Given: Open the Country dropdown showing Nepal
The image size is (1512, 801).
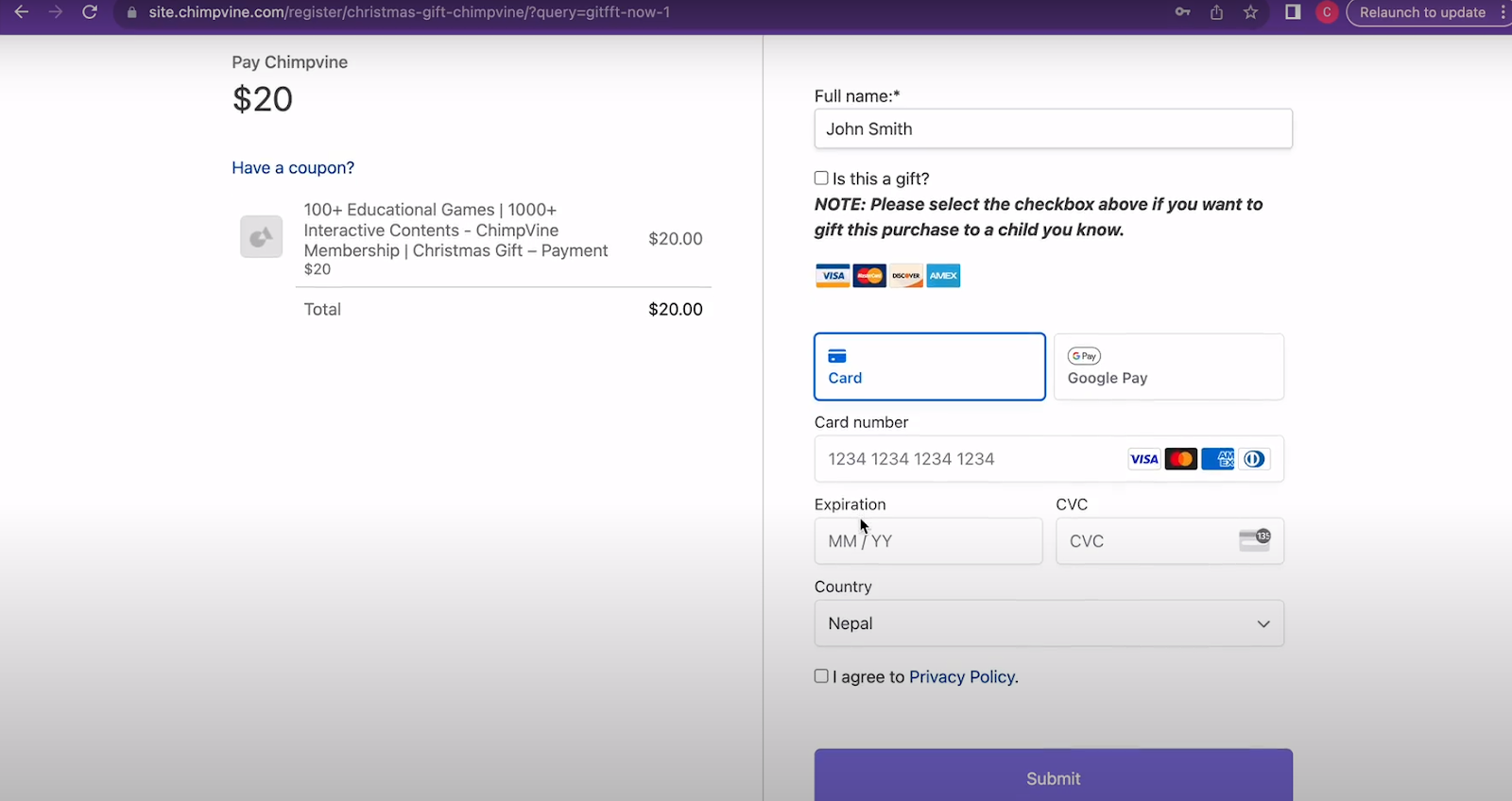Looking at the screenshot, I should point(1049,623).
